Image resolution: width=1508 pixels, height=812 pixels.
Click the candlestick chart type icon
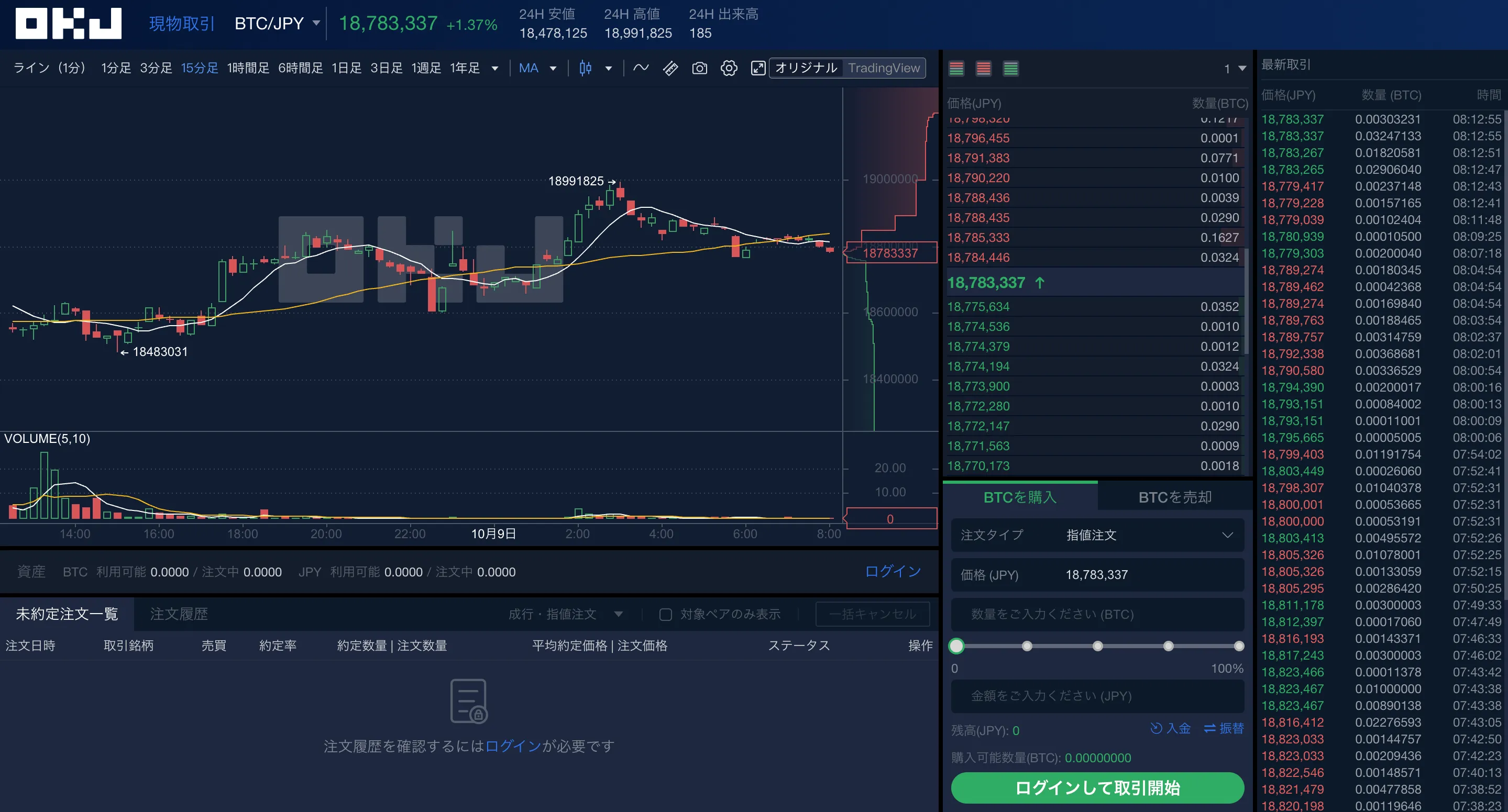[x=585, y=69]
